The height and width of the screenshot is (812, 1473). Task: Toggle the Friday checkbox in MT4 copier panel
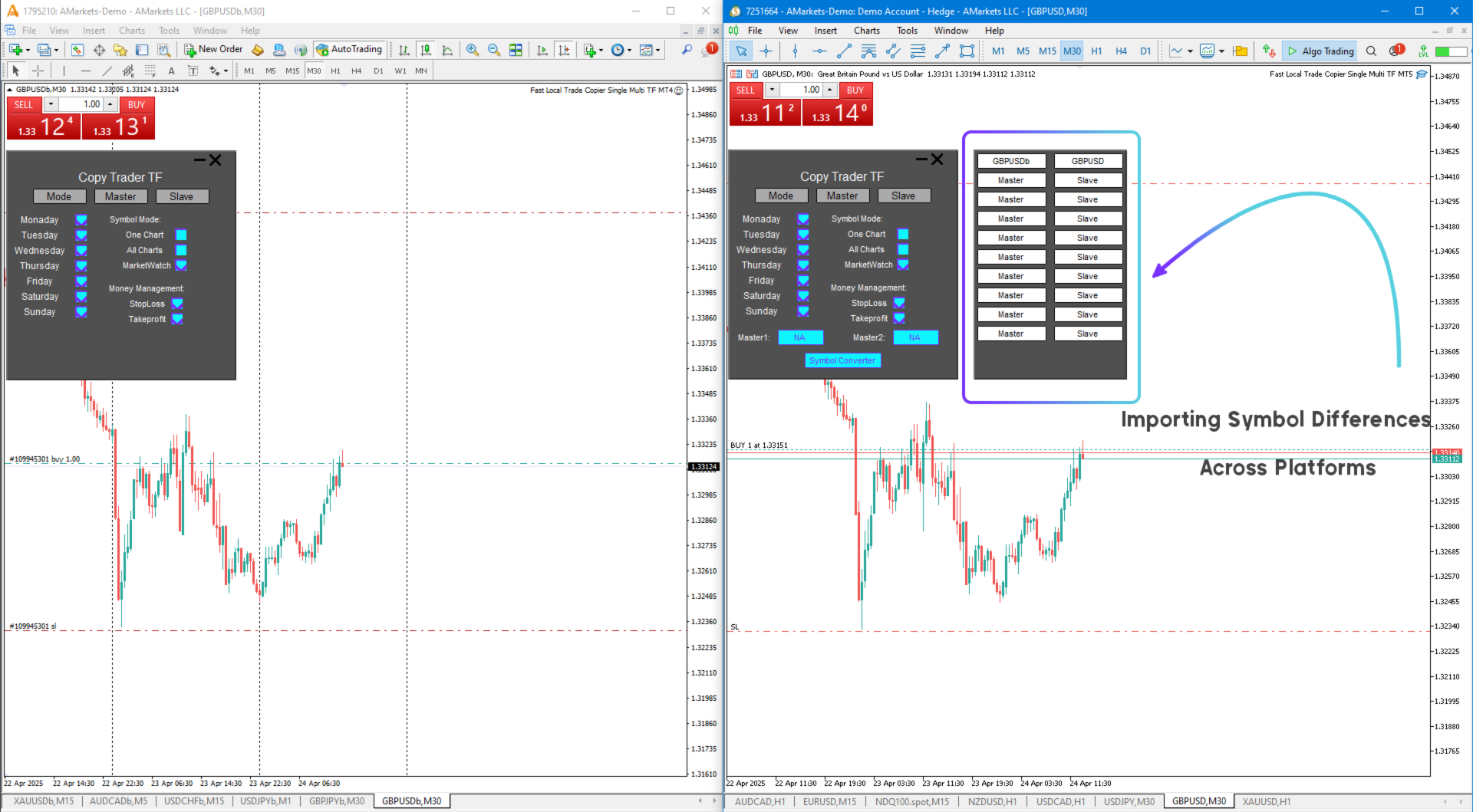[81, 281]
